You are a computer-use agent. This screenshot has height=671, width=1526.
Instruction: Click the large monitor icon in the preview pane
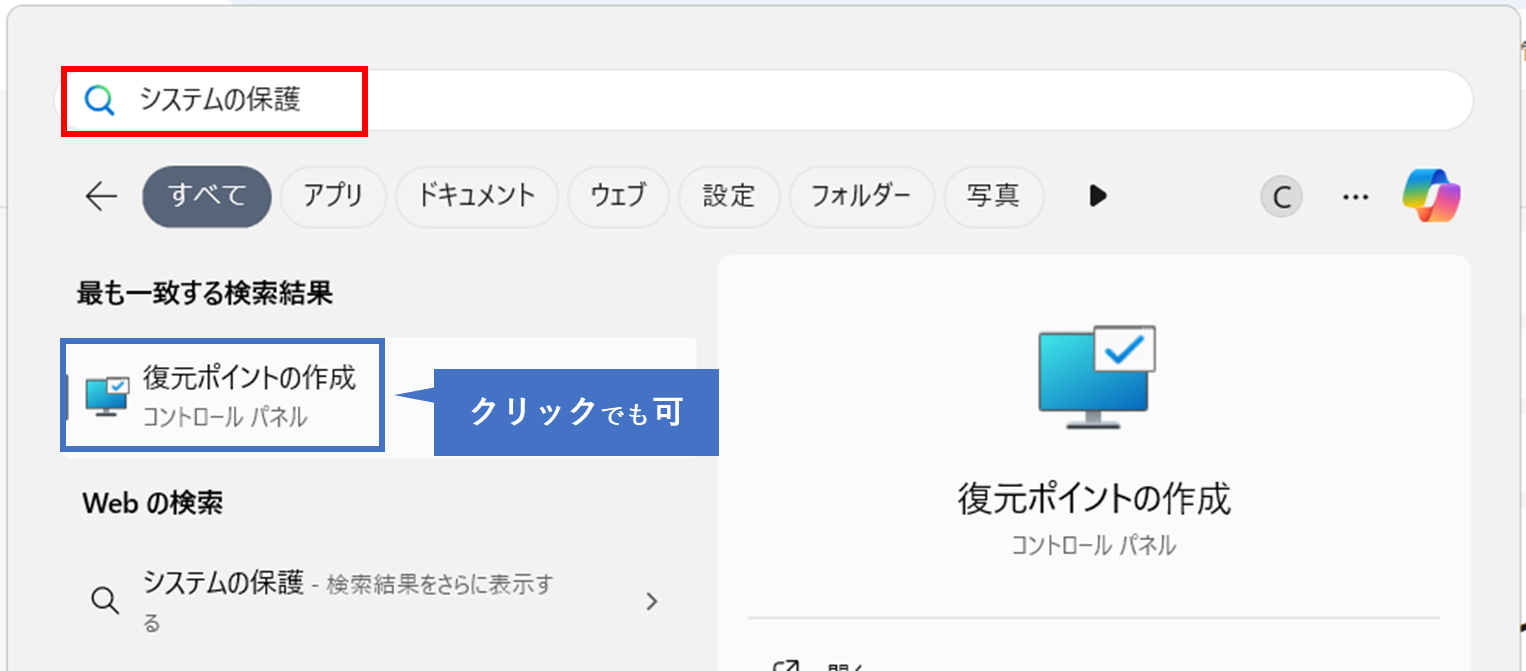(x=1096, y=378)
